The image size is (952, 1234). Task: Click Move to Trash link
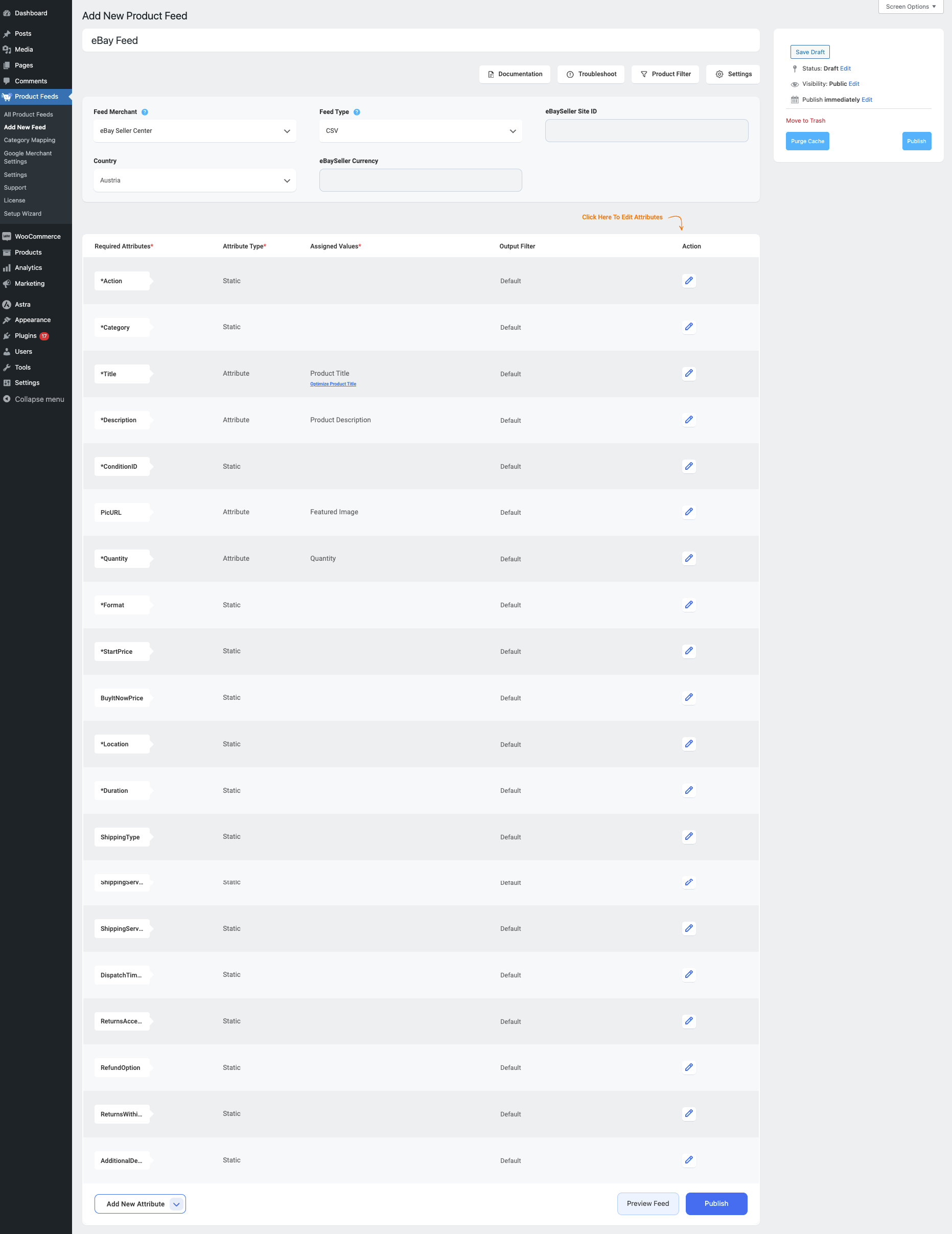[805, 121]
